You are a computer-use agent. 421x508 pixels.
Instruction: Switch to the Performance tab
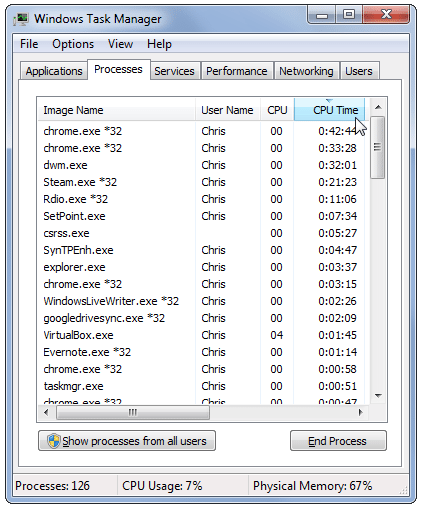[x=237, y=71]
